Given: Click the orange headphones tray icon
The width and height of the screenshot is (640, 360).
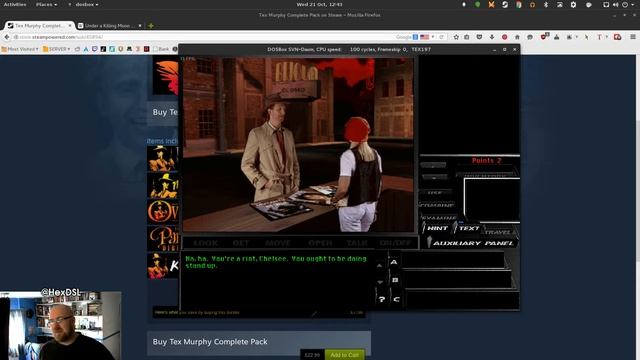Looking at the screenshot, I should (532, 4).
